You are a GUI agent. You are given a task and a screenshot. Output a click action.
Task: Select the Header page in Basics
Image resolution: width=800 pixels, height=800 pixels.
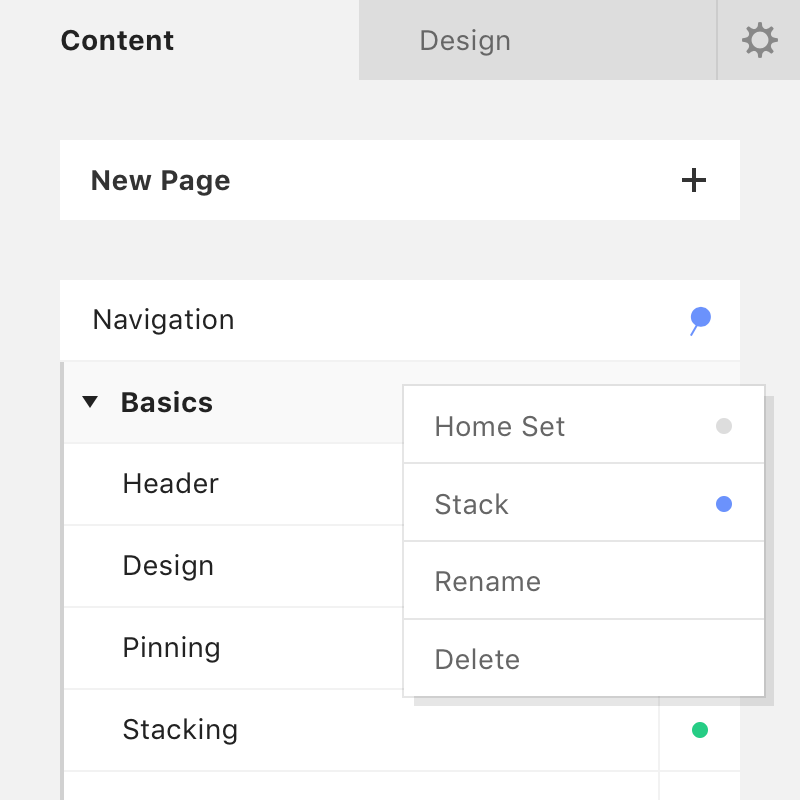[x=171, y=484]
